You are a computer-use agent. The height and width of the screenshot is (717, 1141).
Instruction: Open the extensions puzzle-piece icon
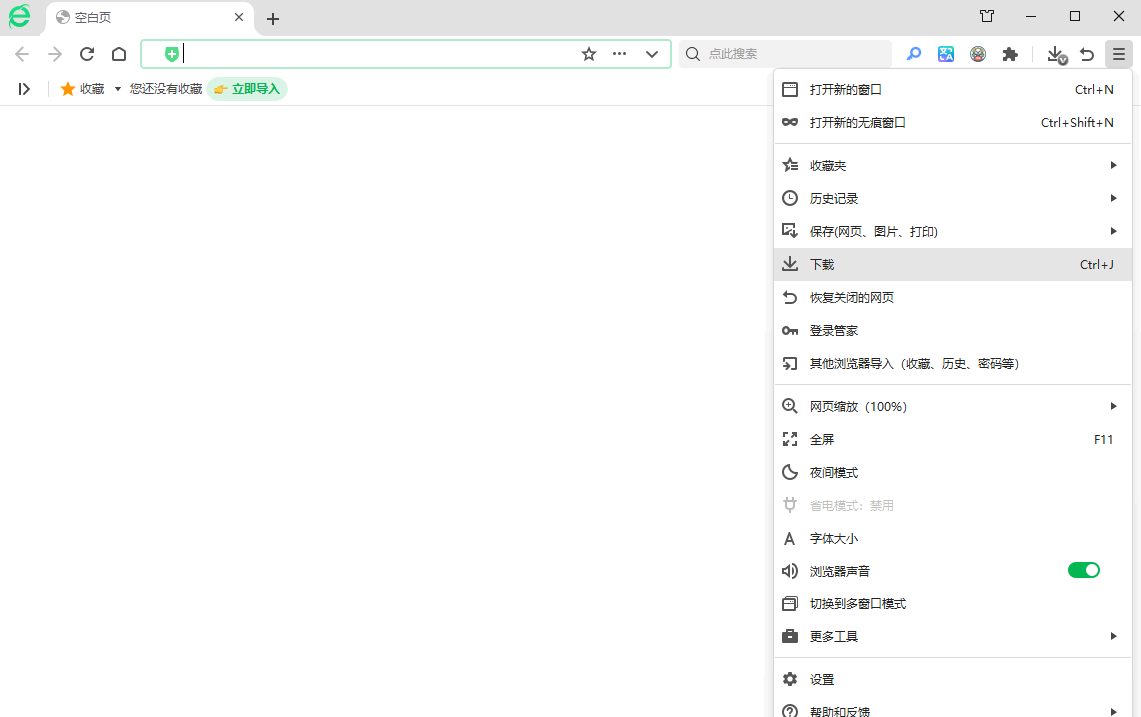[x=1010, y=54]
